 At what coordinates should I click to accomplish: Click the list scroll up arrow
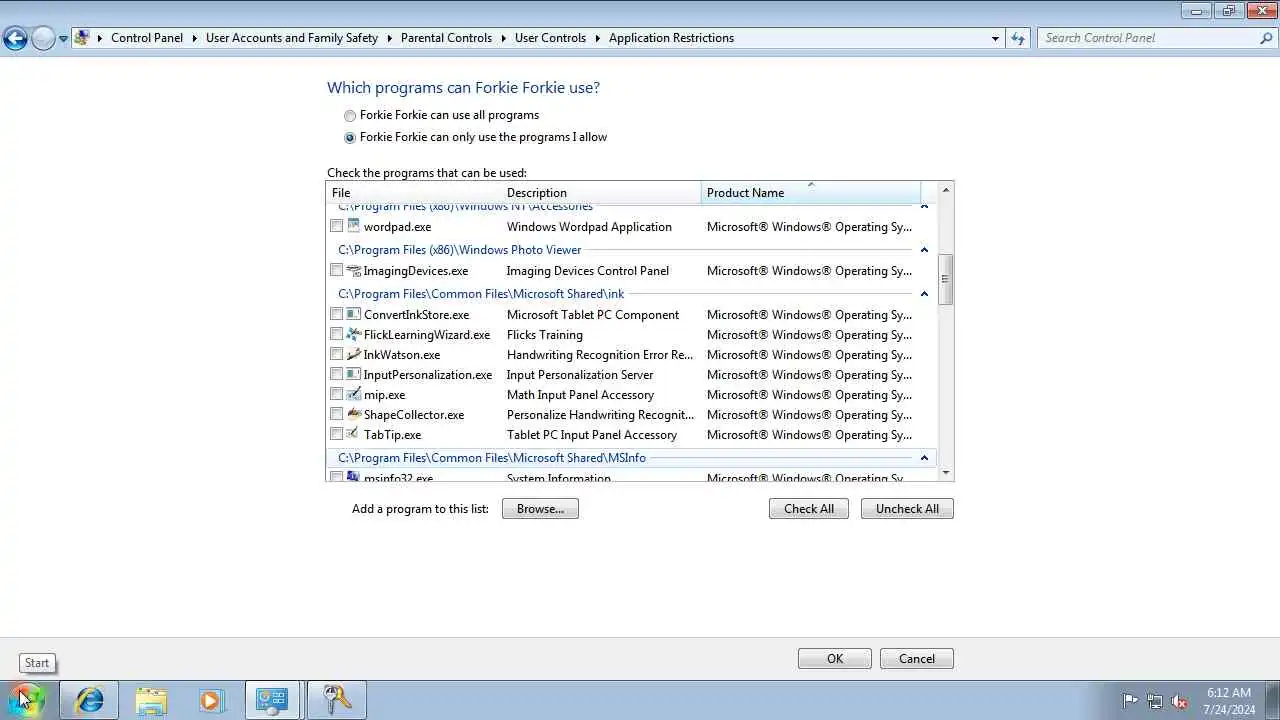(x=945, y=190)
